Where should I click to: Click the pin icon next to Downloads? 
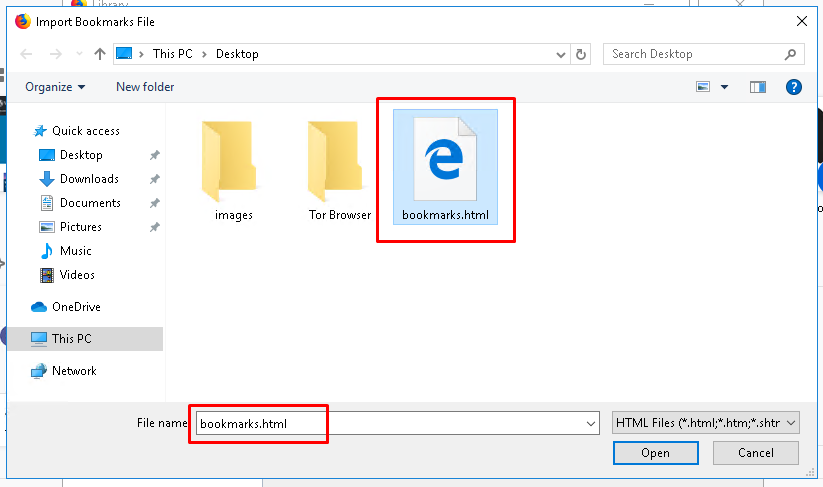point(154,179)
